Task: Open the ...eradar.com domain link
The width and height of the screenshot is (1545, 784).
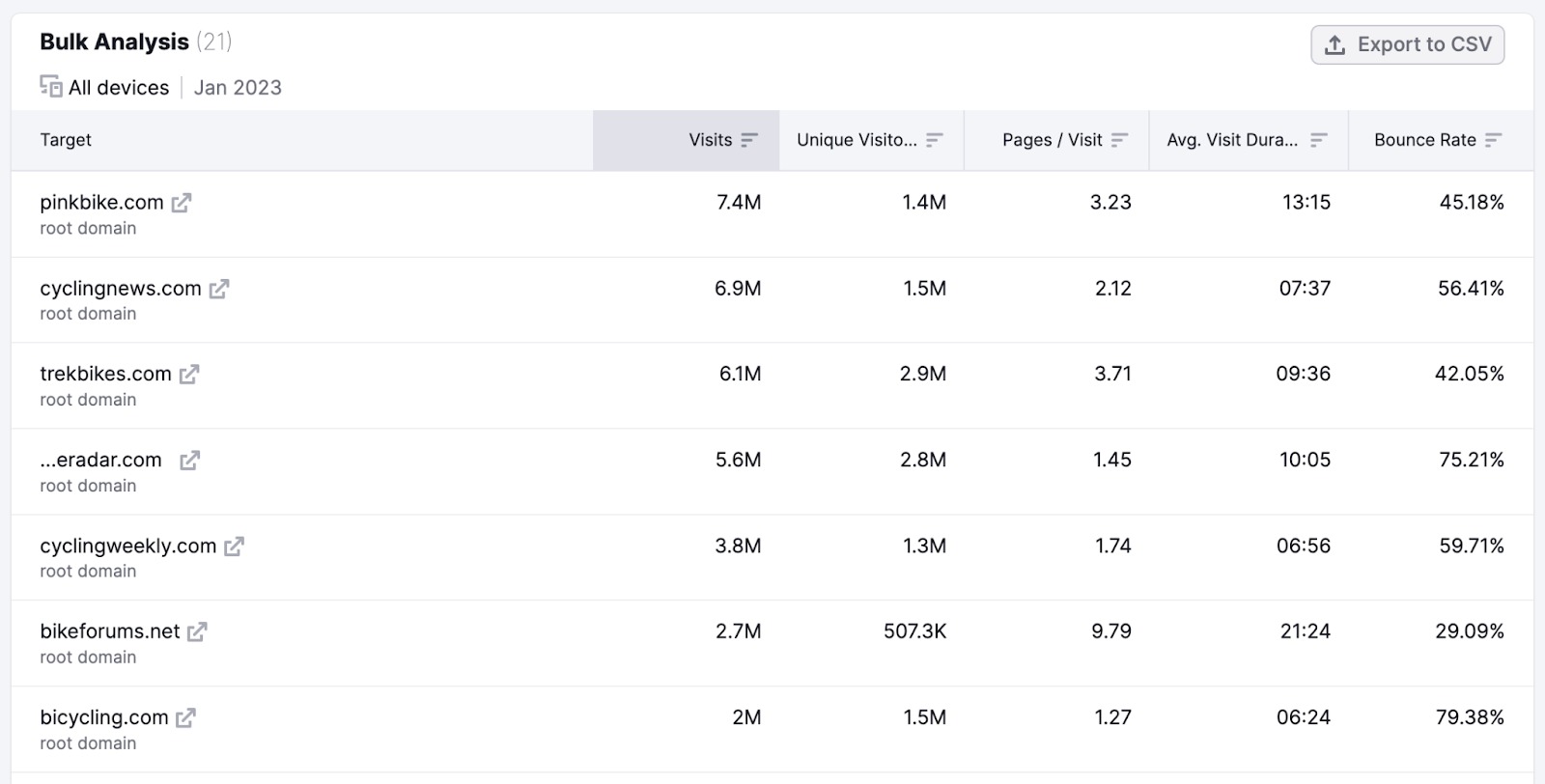Action: (100, 461)
